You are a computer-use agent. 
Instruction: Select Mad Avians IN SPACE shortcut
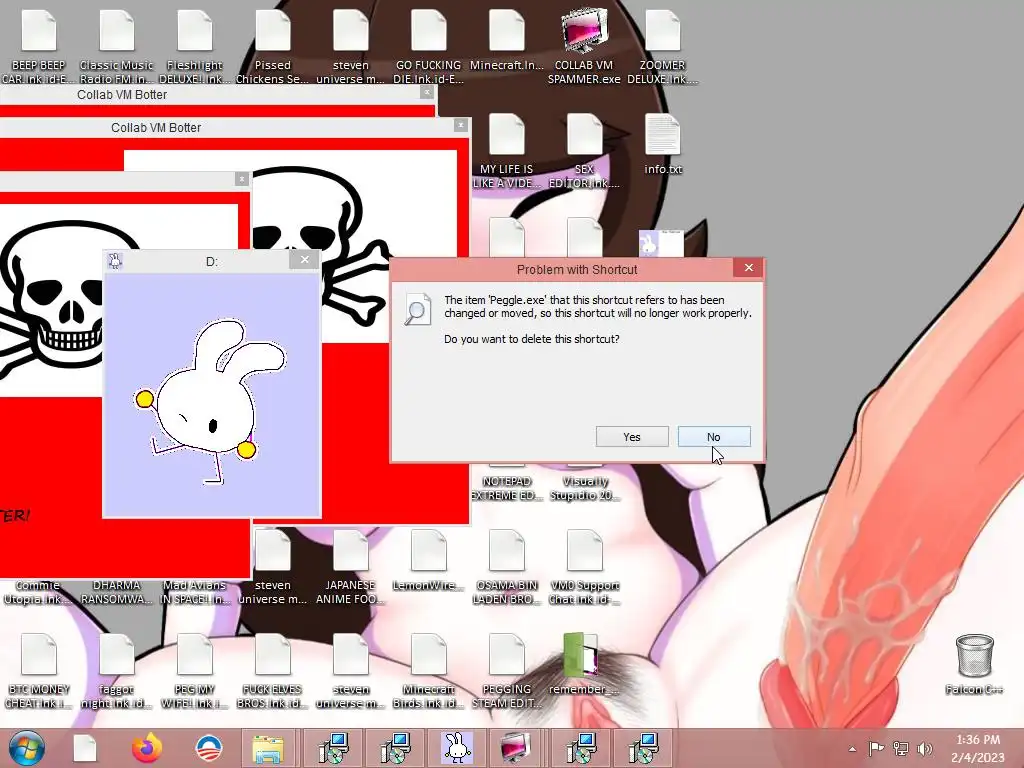[195, 592]
